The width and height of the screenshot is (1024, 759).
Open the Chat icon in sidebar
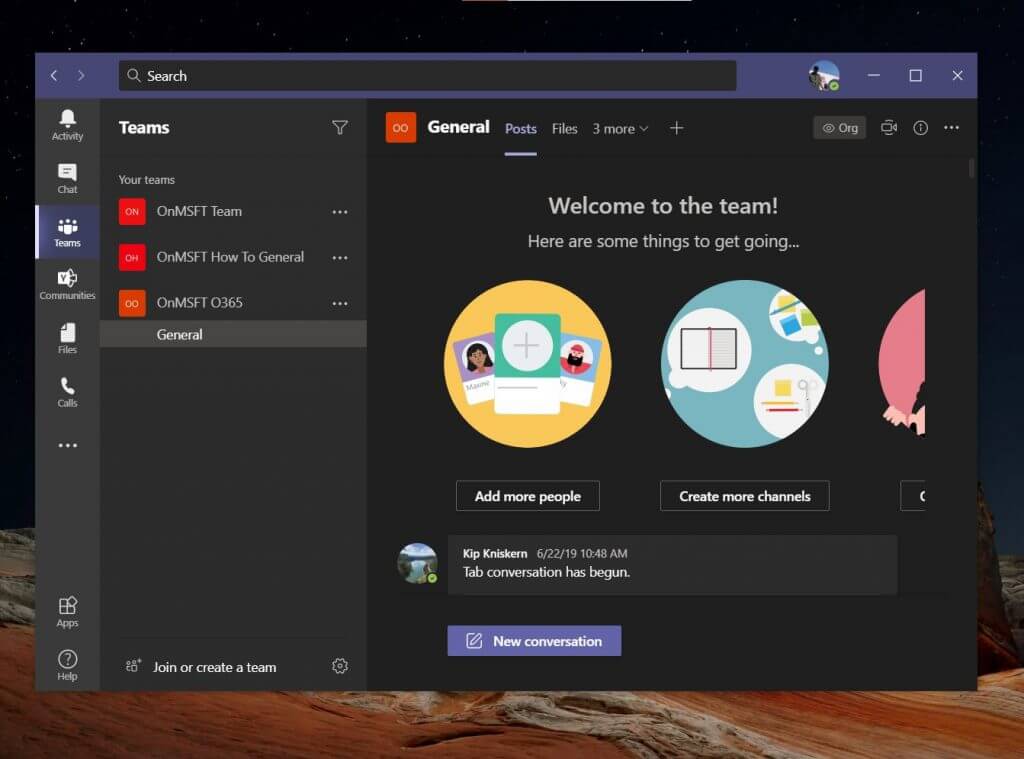tap(67, 178)
